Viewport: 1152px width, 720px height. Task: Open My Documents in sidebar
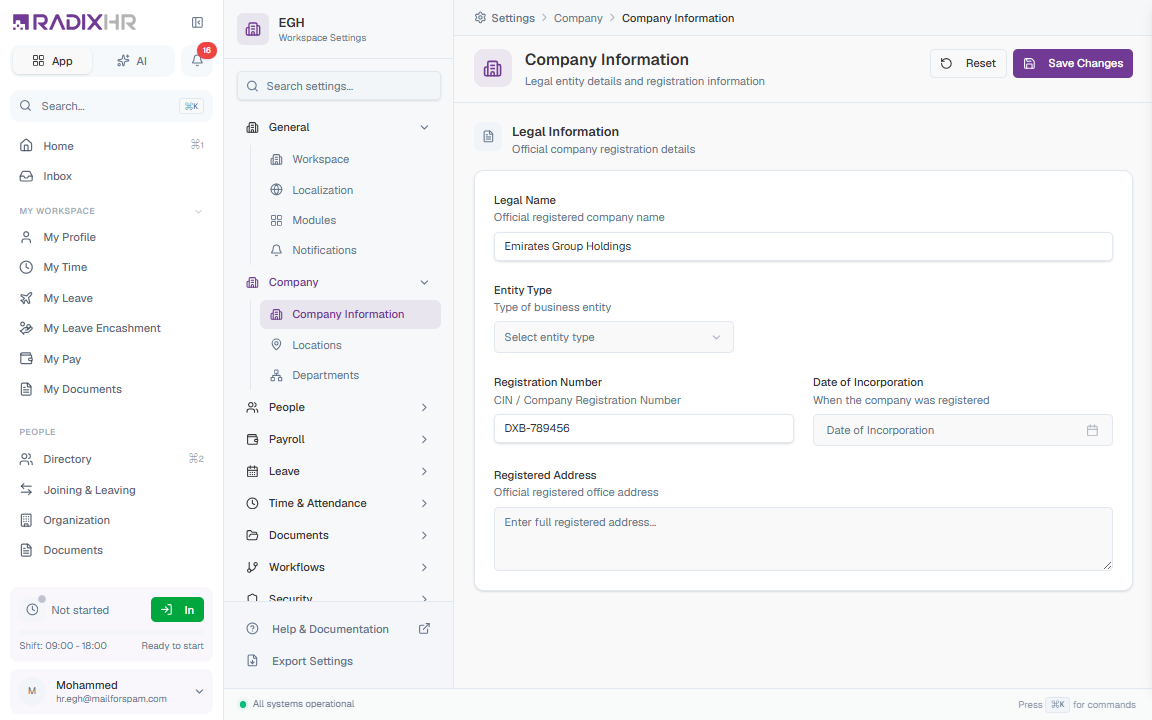click(x=112, y=389)
